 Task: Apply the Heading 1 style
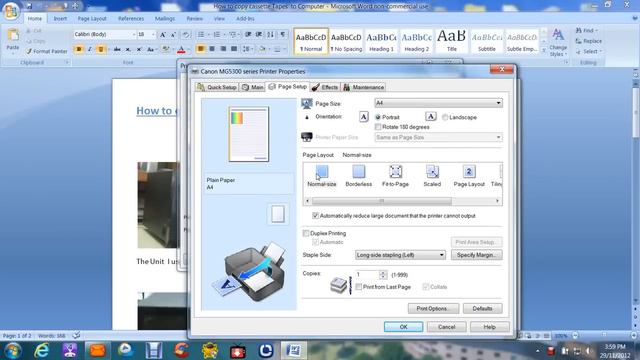click(x=381, y=41)
